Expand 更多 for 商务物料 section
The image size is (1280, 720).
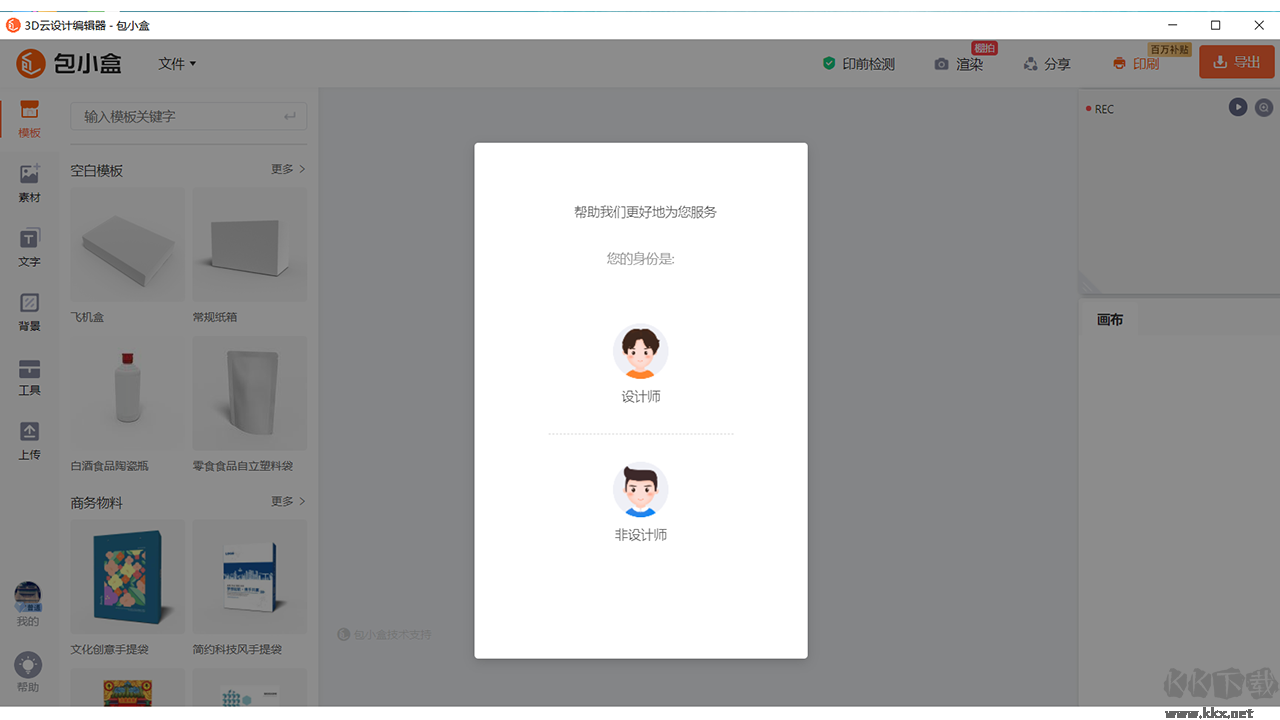(288, 501)
